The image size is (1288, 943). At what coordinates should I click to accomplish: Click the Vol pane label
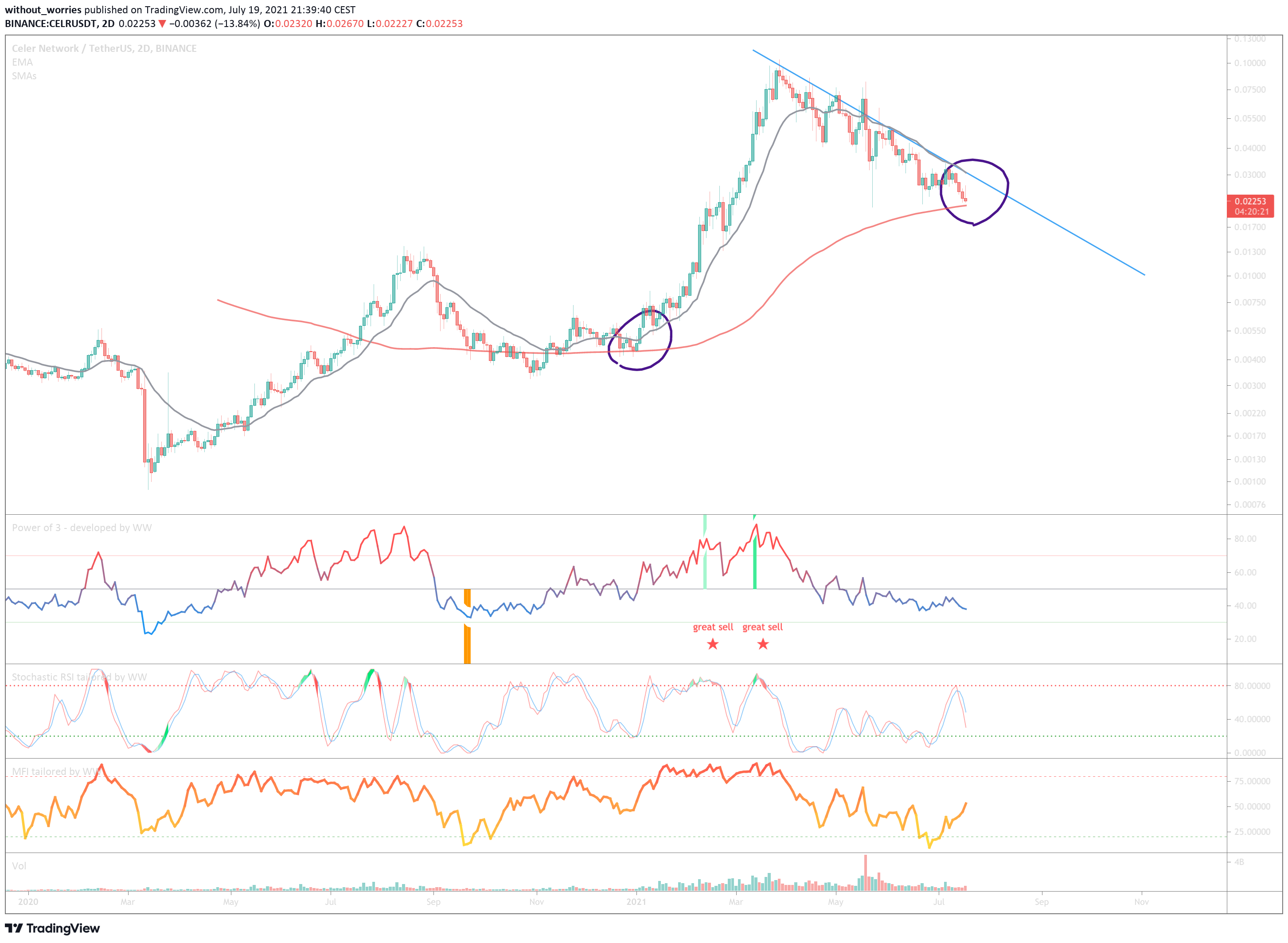coord(19,866)
